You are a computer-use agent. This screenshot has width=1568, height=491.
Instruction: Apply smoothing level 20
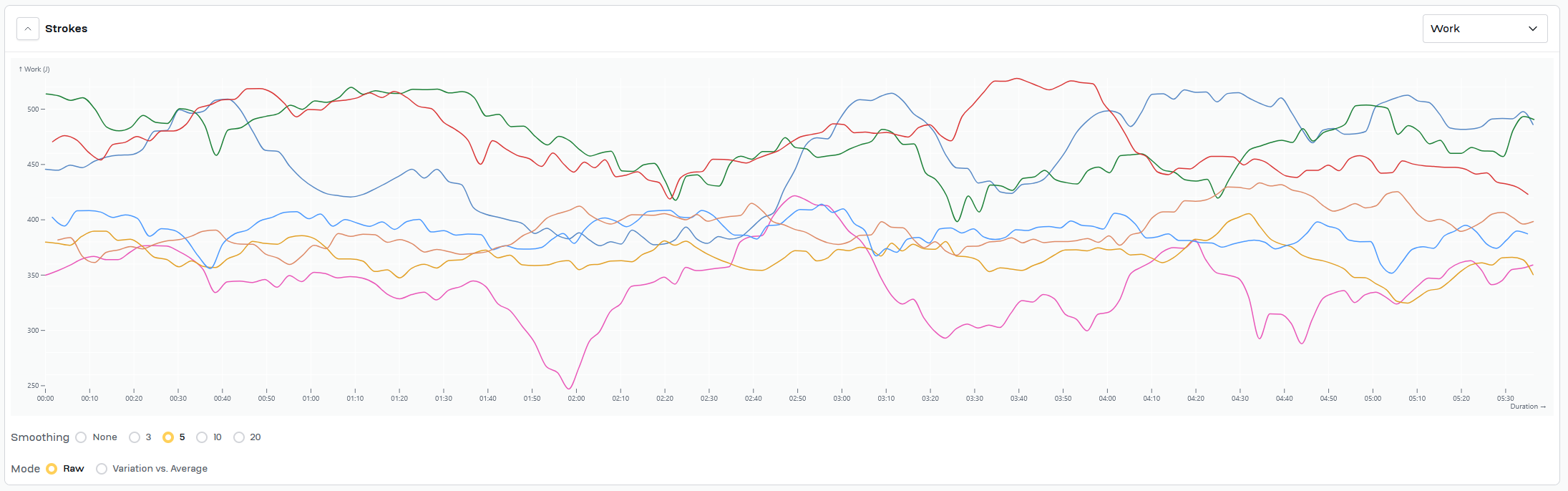239,437
